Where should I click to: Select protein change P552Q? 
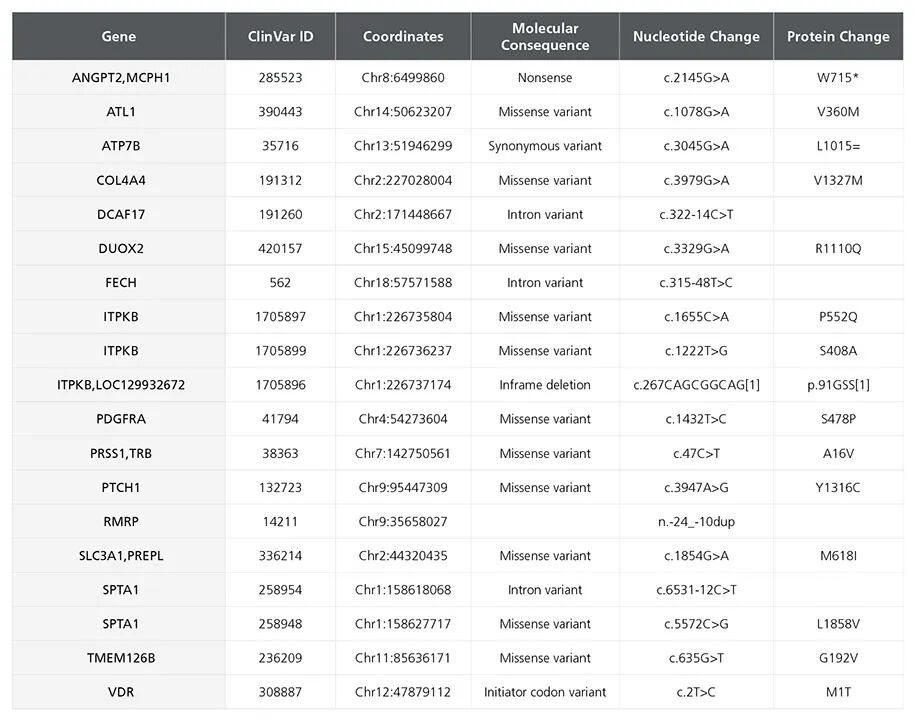coord(838,317)
